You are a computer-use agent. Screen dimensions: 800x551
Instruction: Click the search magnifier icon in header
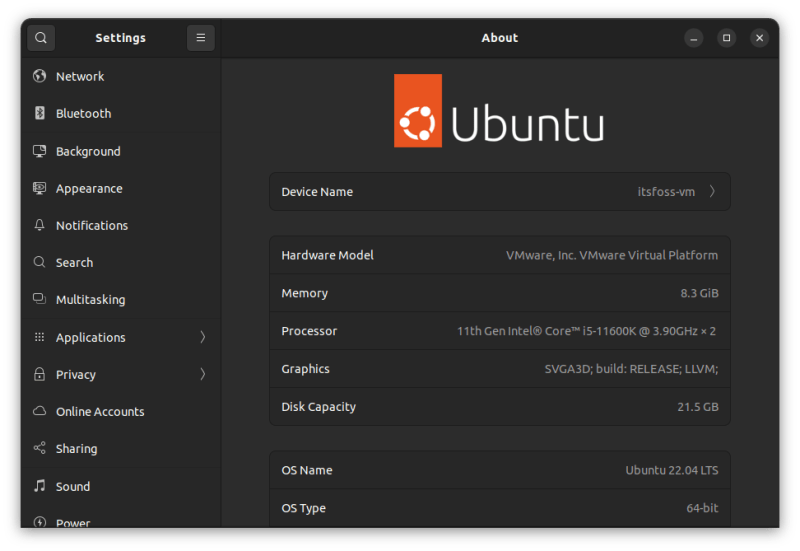[40, 38]
